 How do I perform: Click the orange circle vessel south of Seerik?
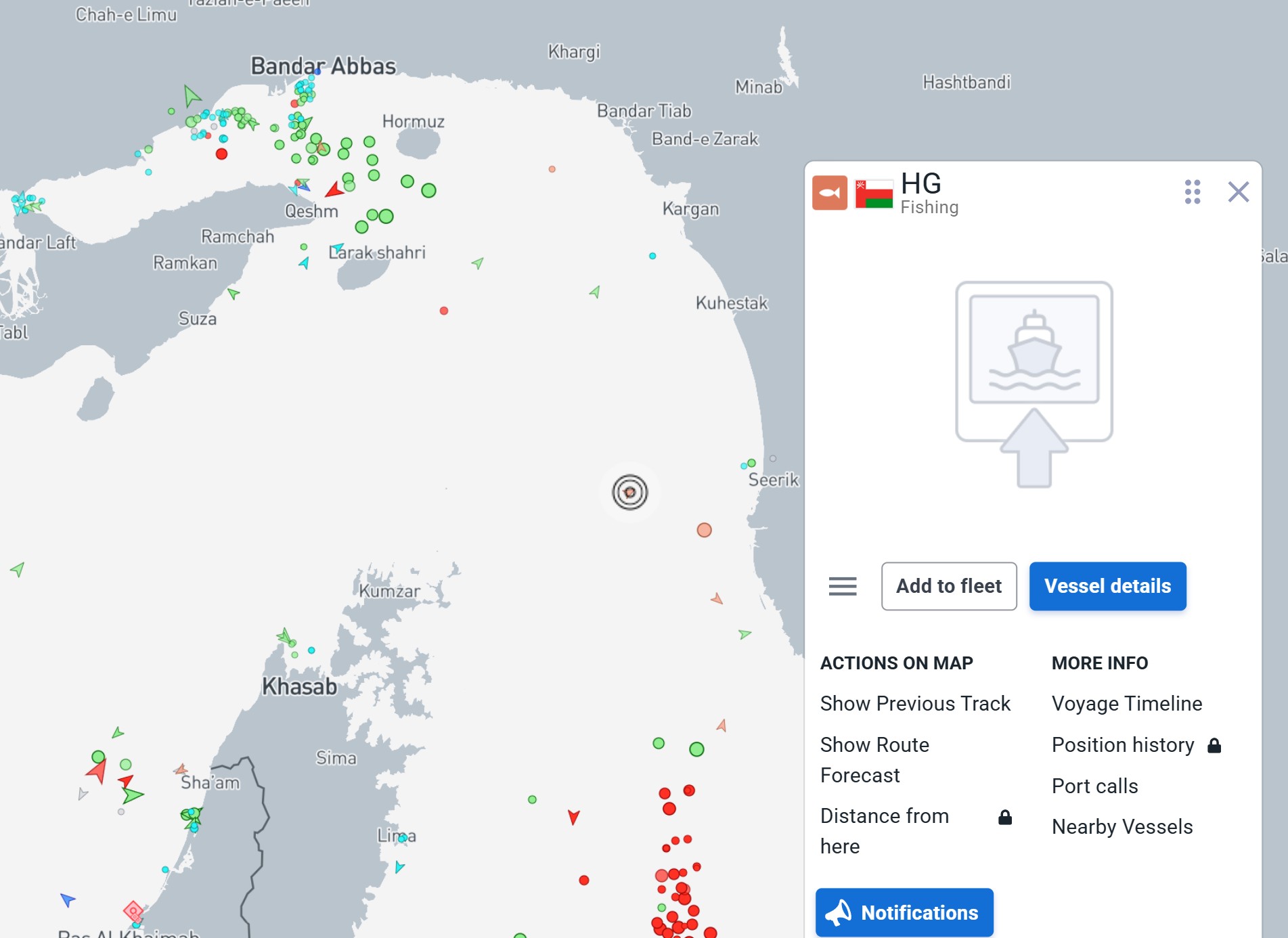click(704, 530)
